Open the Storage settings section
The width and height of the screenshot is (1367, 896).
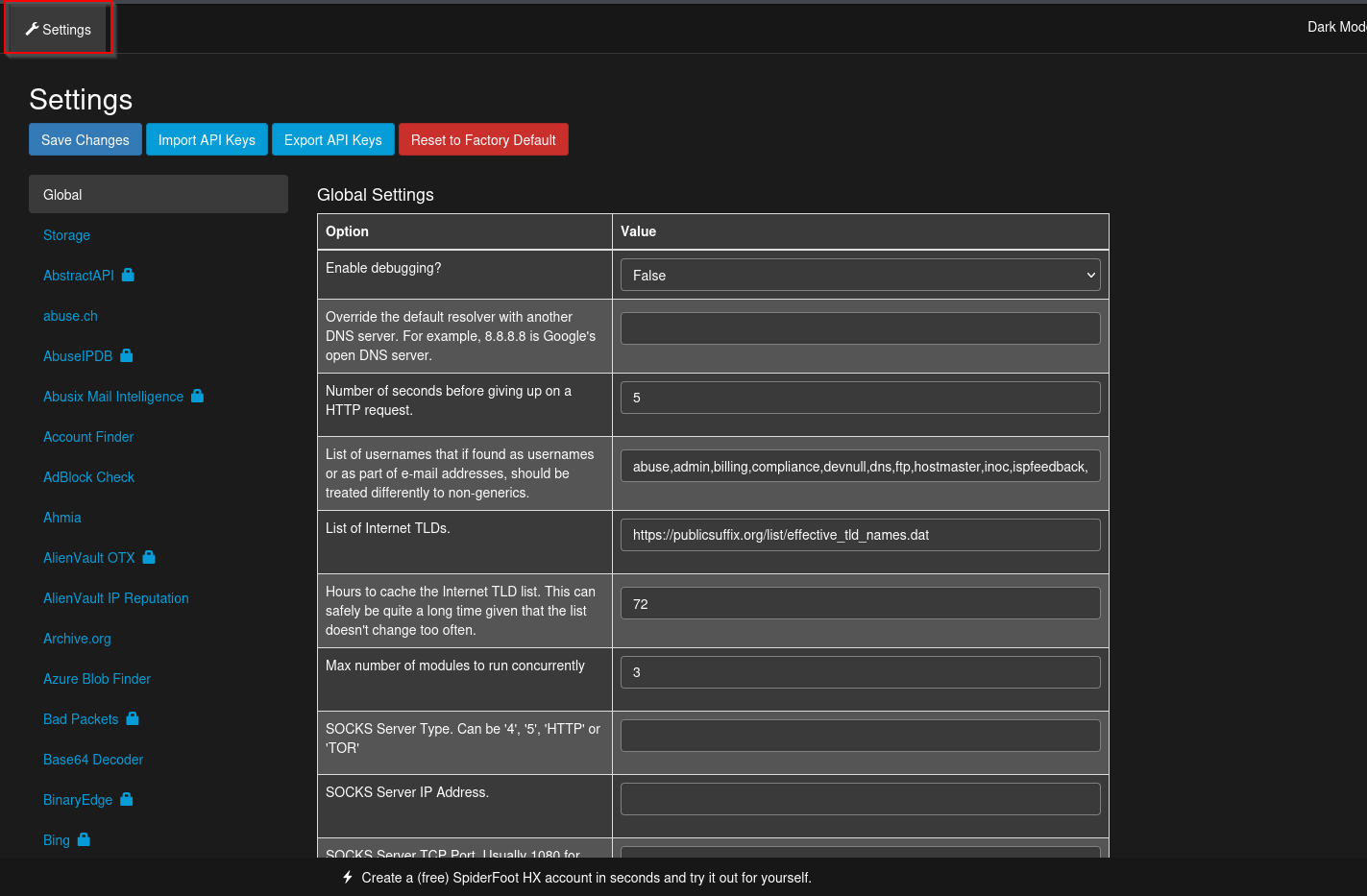tap(66, 234)
